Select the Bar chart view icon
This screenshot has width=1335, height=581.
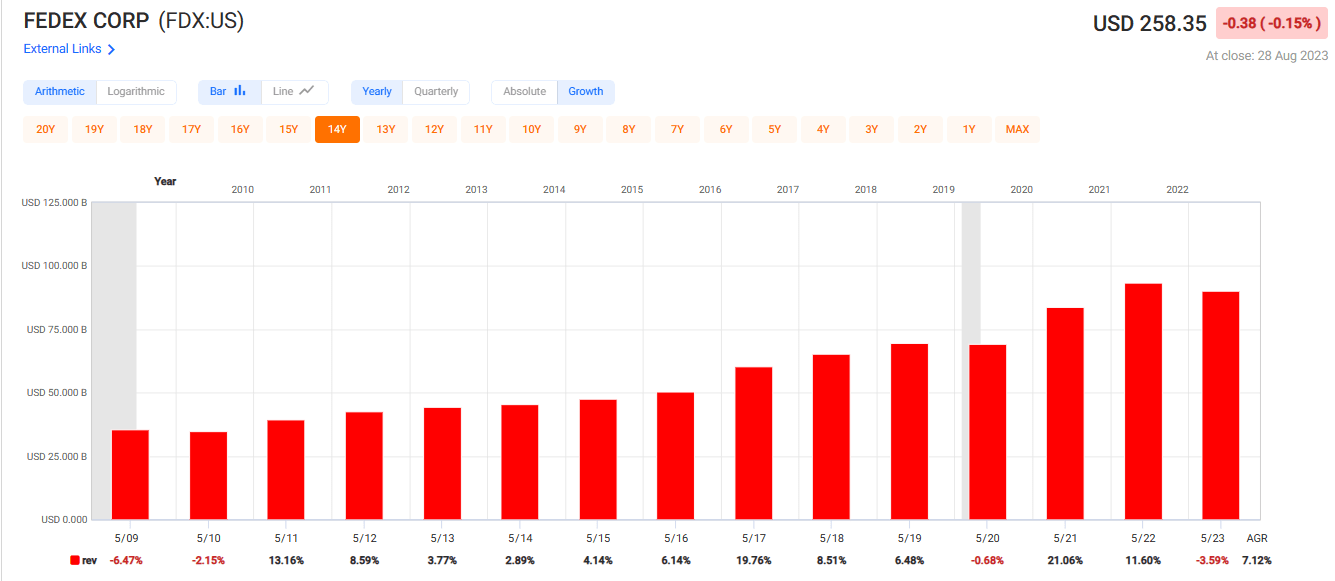[229, 91]
